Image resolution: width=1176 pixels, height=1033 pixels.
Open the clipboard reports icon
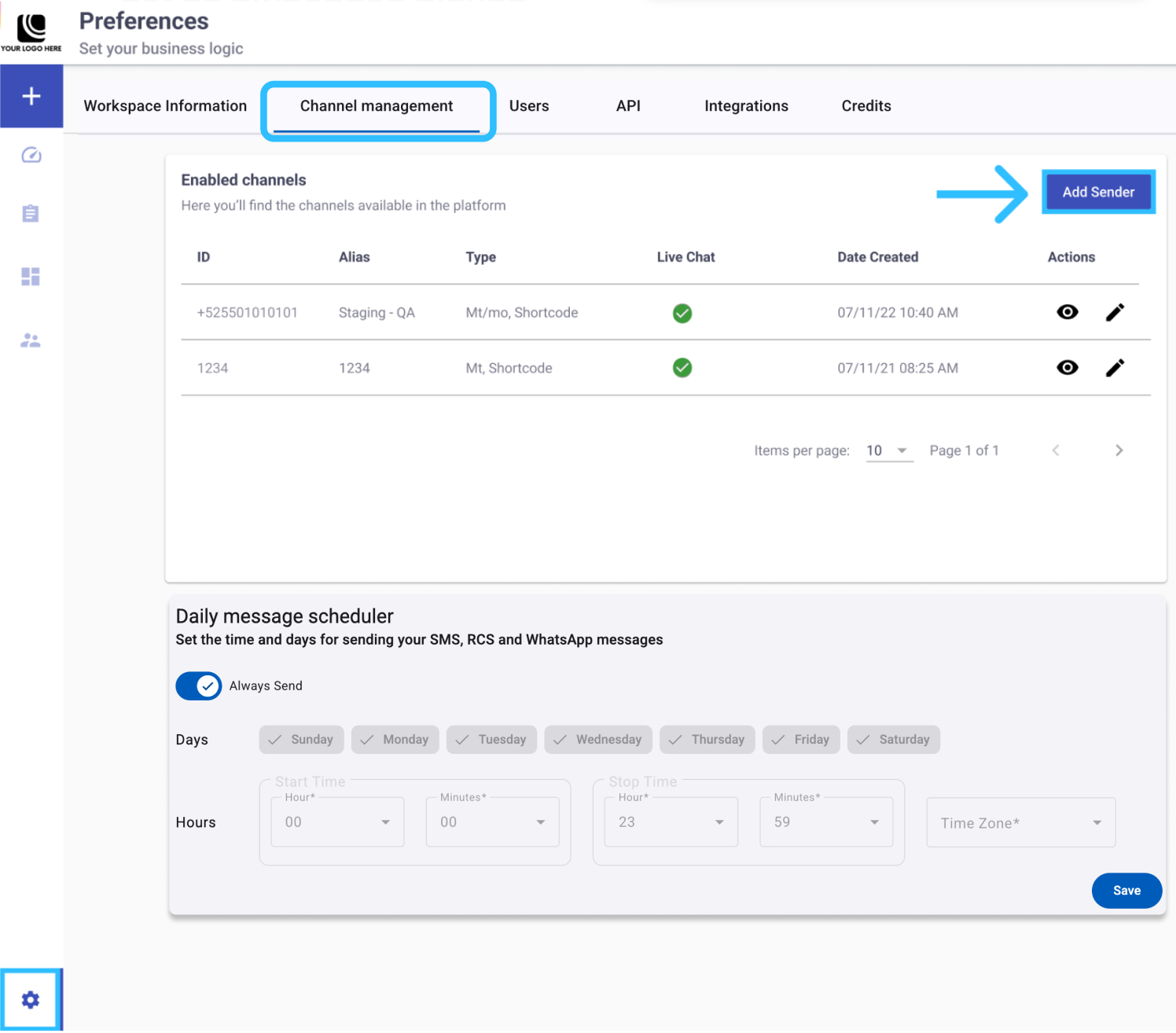pyautogui.click(x=31, y=213)
